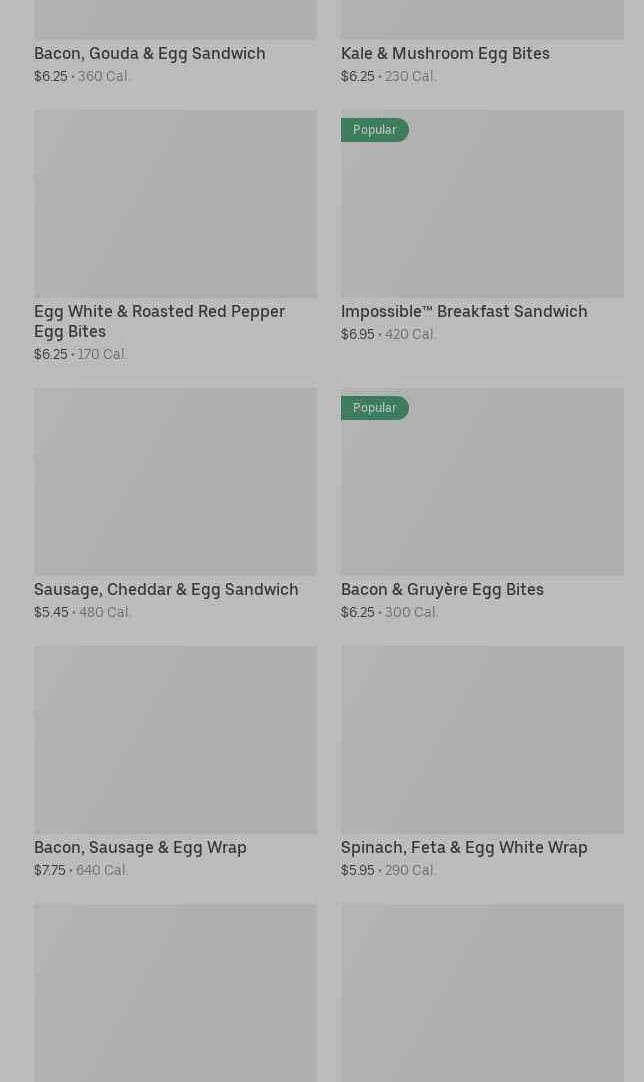Click Bacon, Sausage & Egg Wrap title
The width and height of the screenshot is (644, 1082).
point(140,847)
